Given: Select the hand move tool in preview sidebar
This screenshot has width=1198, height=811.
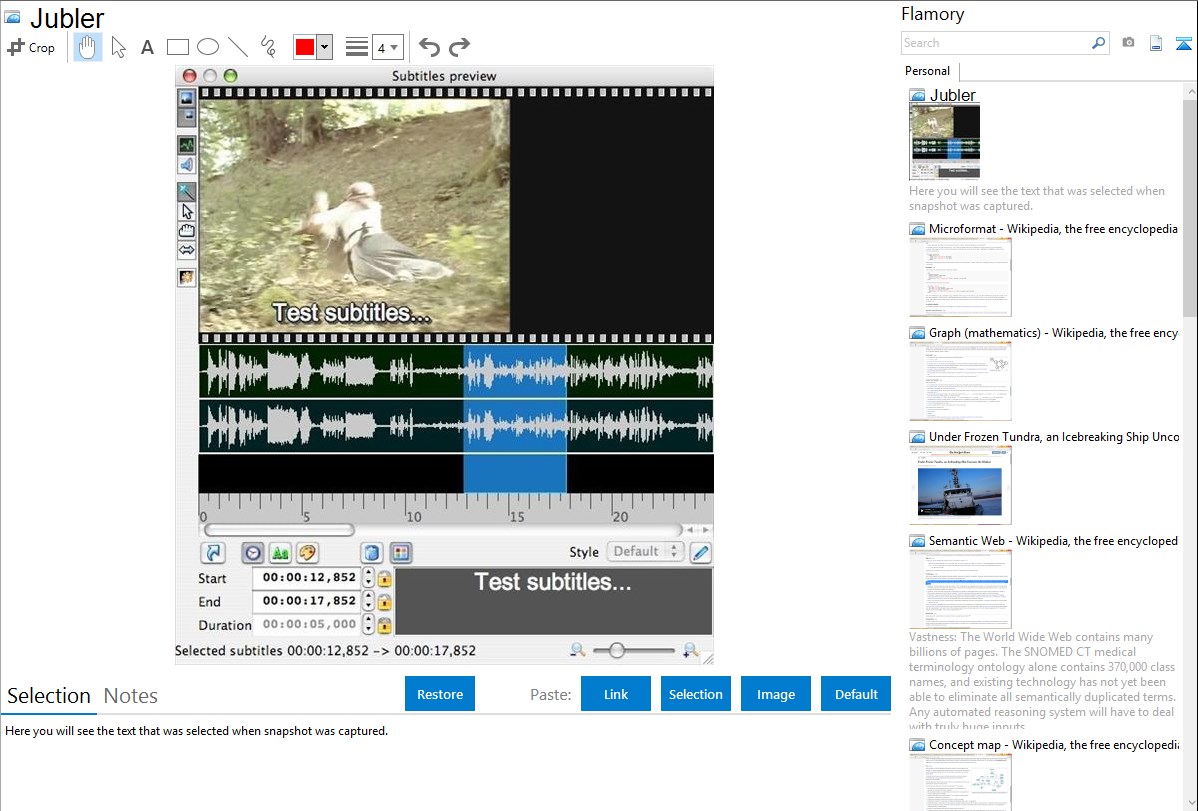Looking at the screenshot, I should (x=186, y=231).
